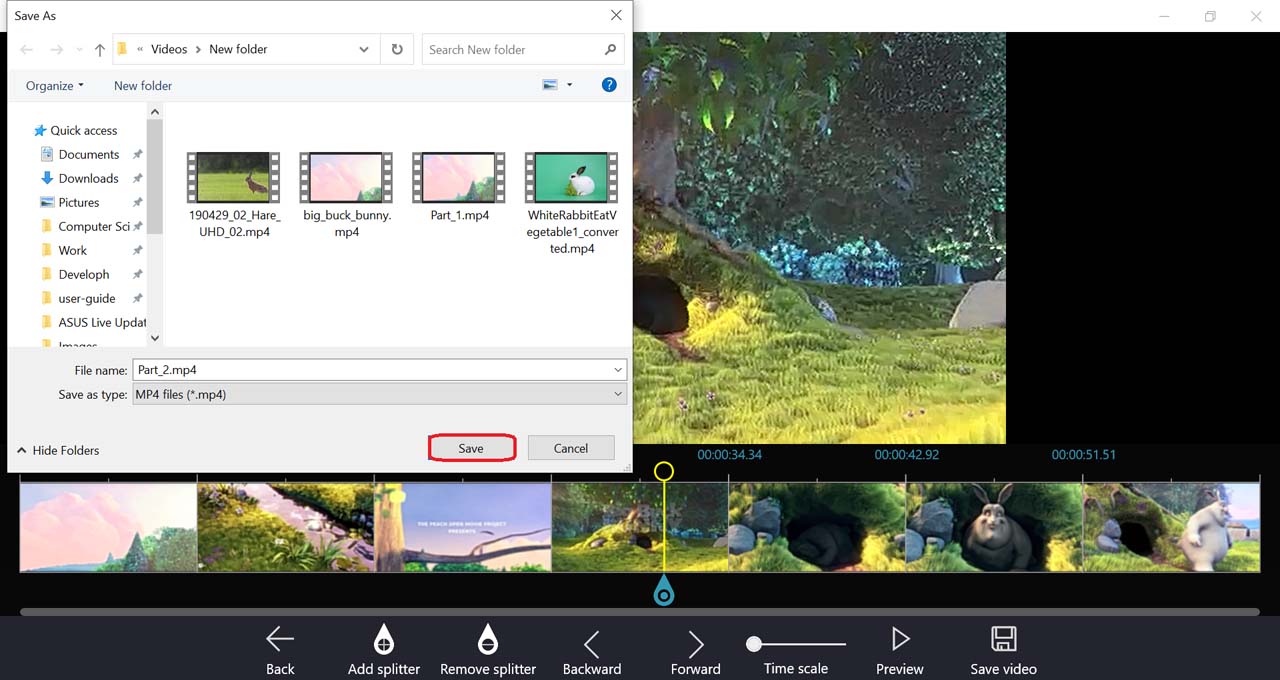Collapse the pane with Hide Folders

pyautogui.click(x=58, y=450)
